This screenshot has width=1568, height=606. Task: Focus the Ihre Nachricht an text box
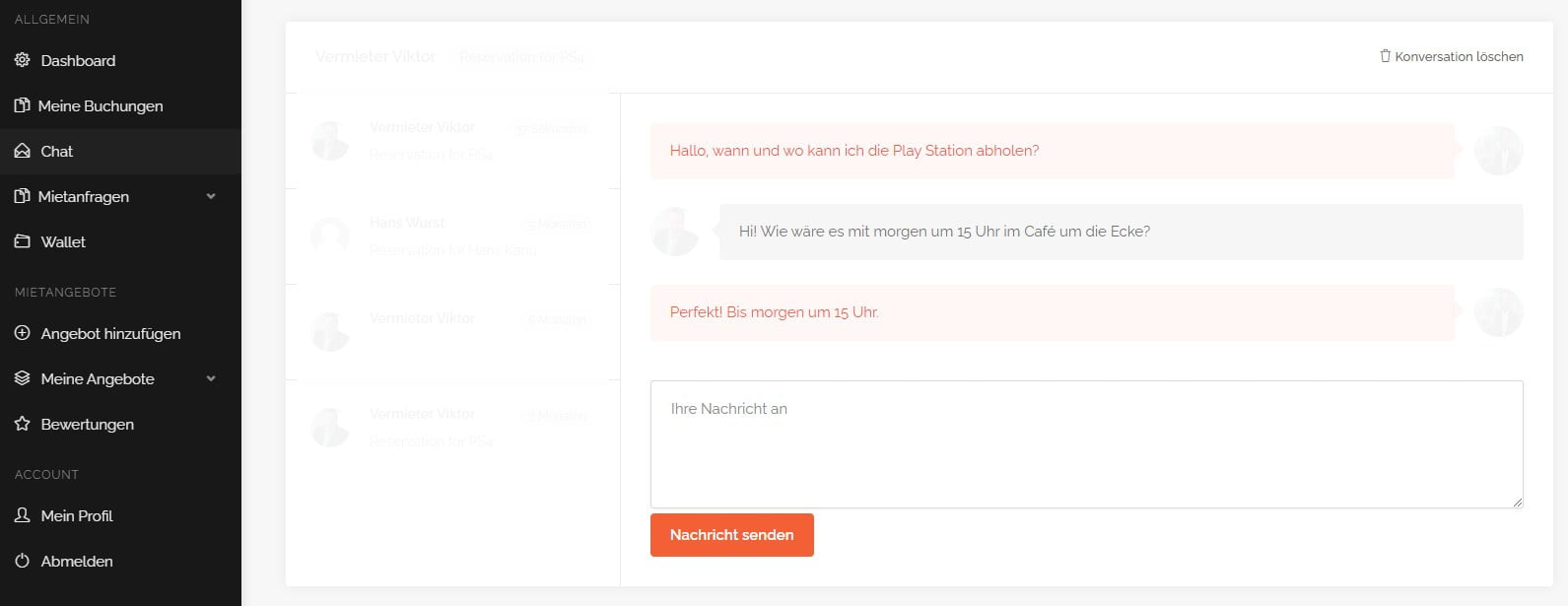pos(1086,443)
